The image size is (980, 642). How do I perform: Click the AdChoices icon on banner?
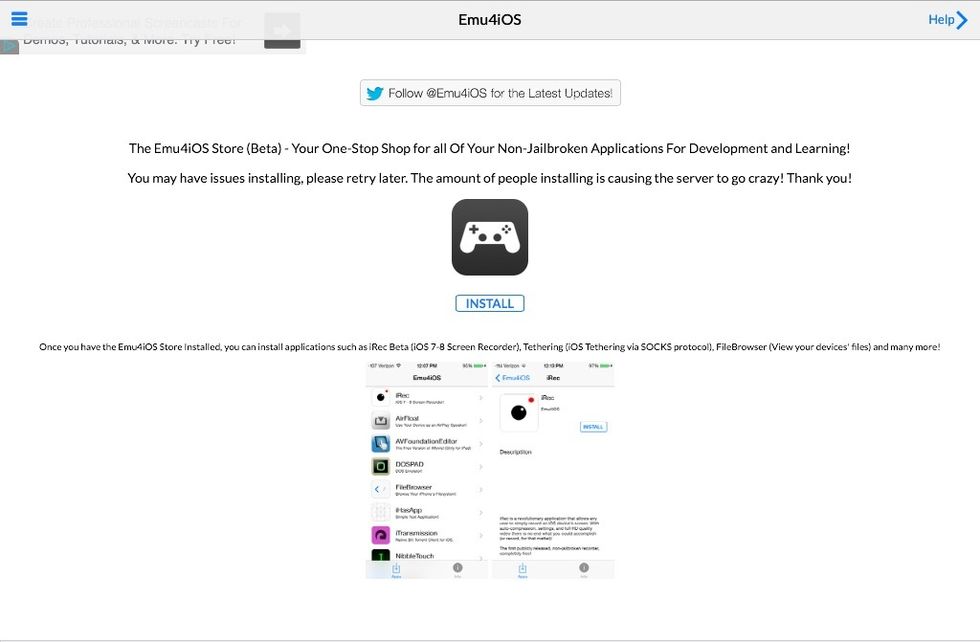pyautogui.click(x=9, y=47)
